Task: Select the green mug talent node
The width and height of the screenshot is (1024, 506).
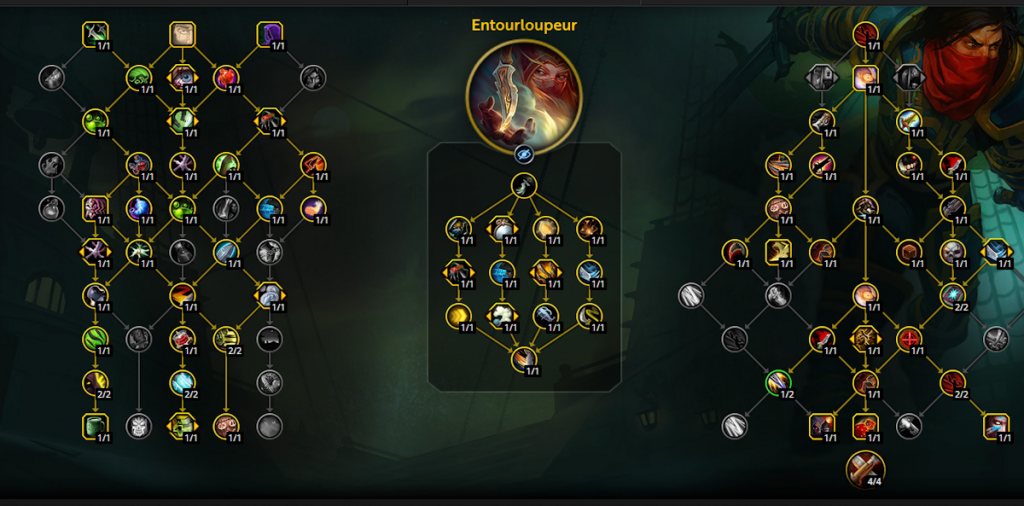Action: pyautogui.click(x=95, y=426)
